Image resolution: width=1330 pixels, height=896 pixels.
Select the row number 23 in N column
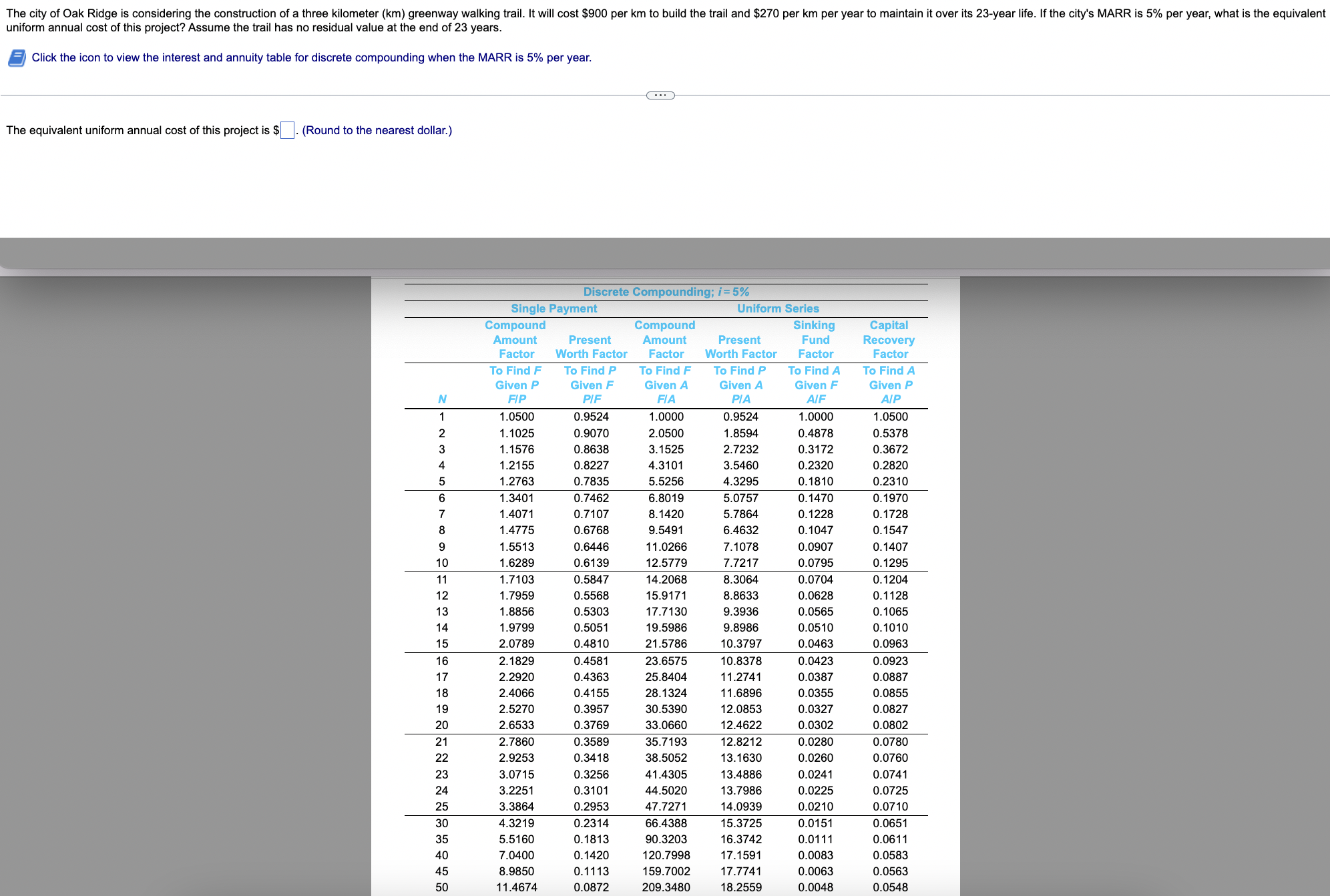click(x=442, y=774)
